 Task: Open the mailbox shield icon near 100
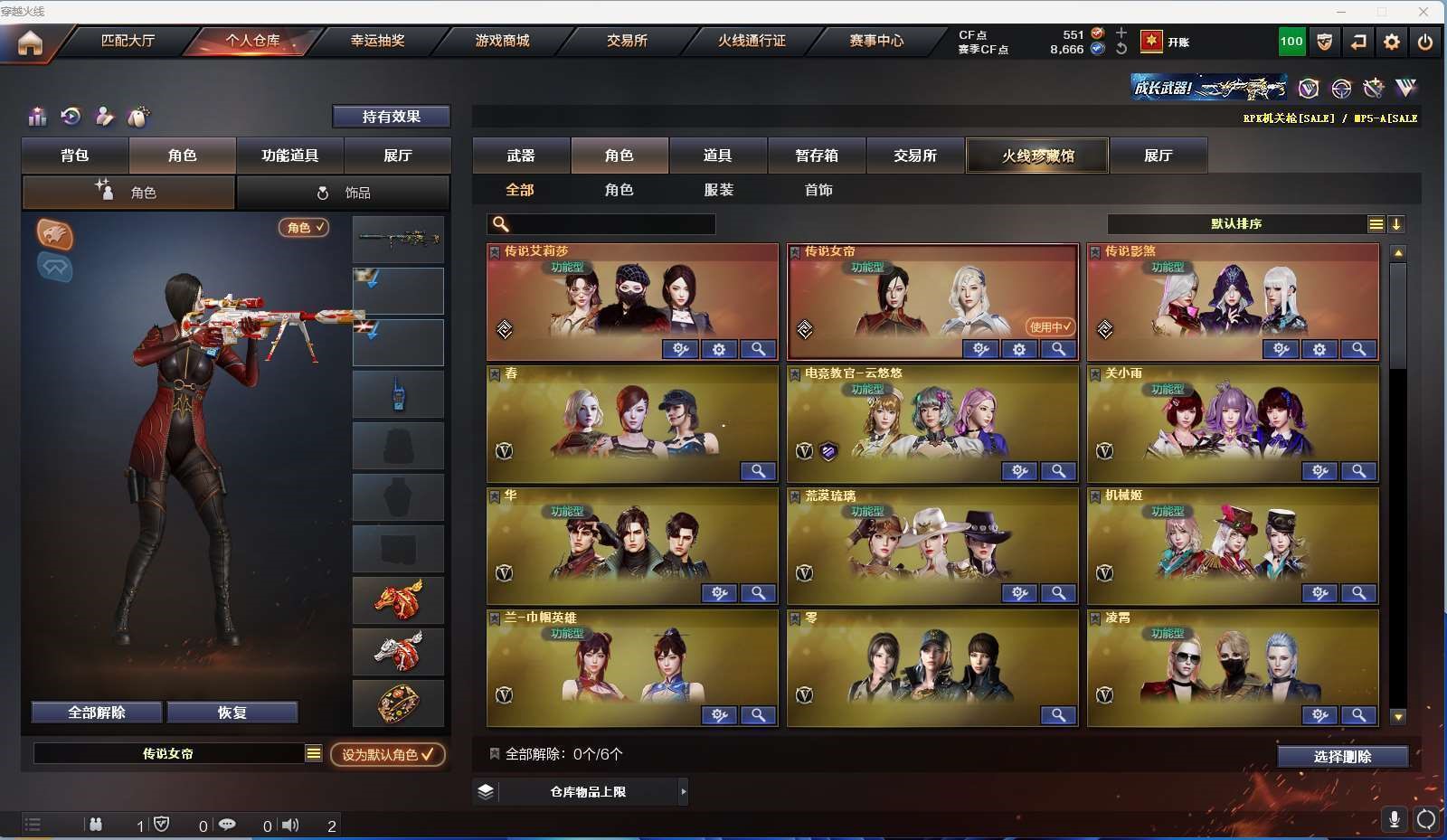(x=1324, y=42)
